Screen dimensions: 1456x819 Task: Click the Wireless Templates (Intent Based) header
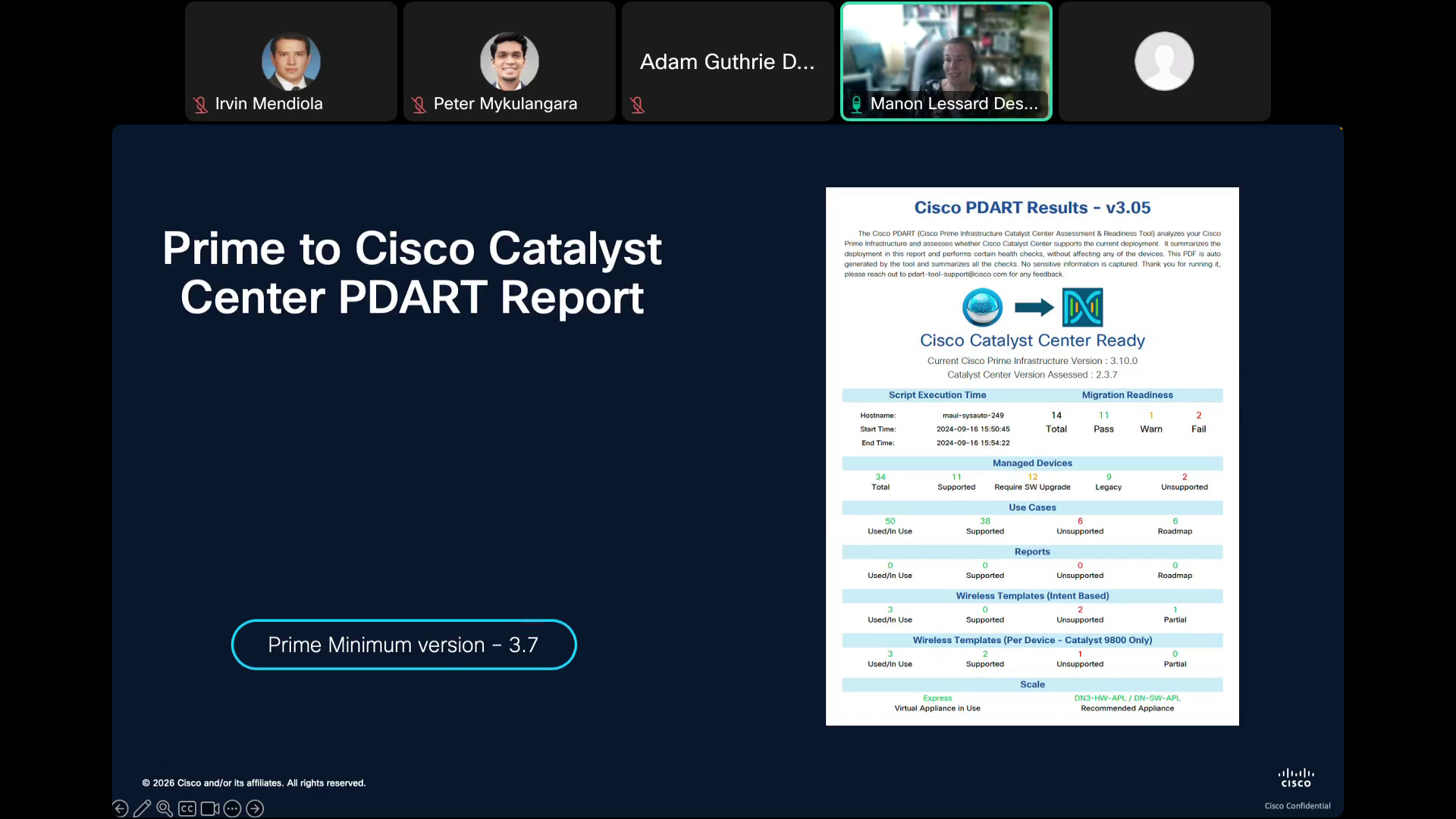tap(1032, 596)
